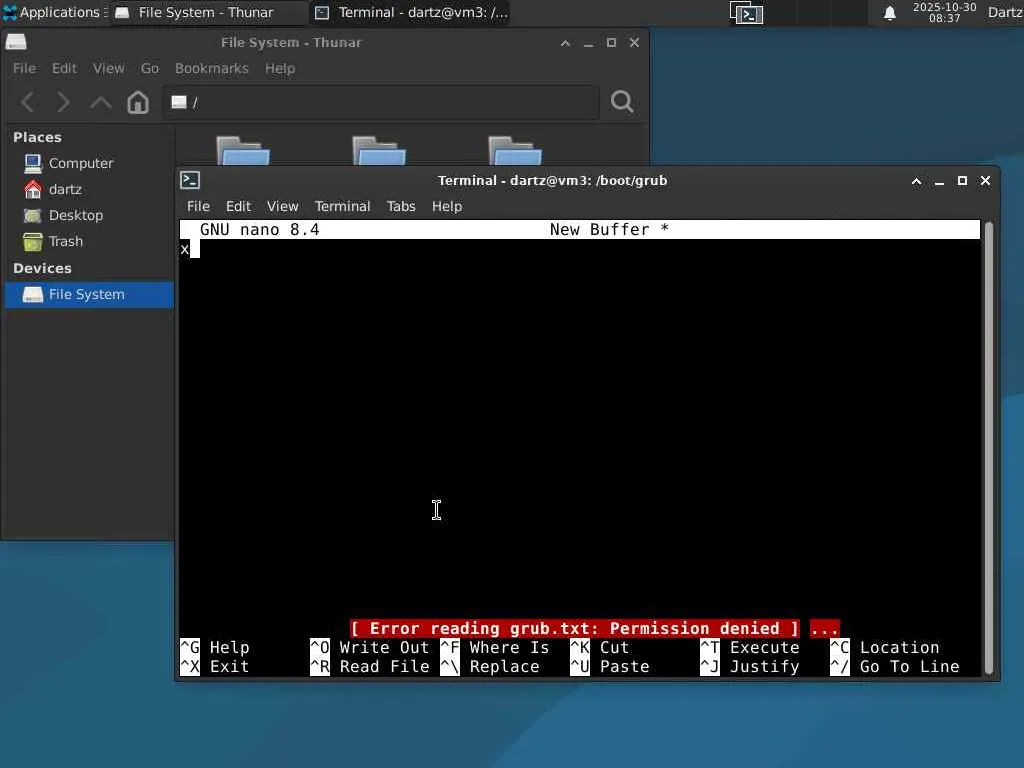The width and height of the screenshot is (1024, 768).
Task: Select Computer in Thunar Places sidebar
Action: [81, 163]
